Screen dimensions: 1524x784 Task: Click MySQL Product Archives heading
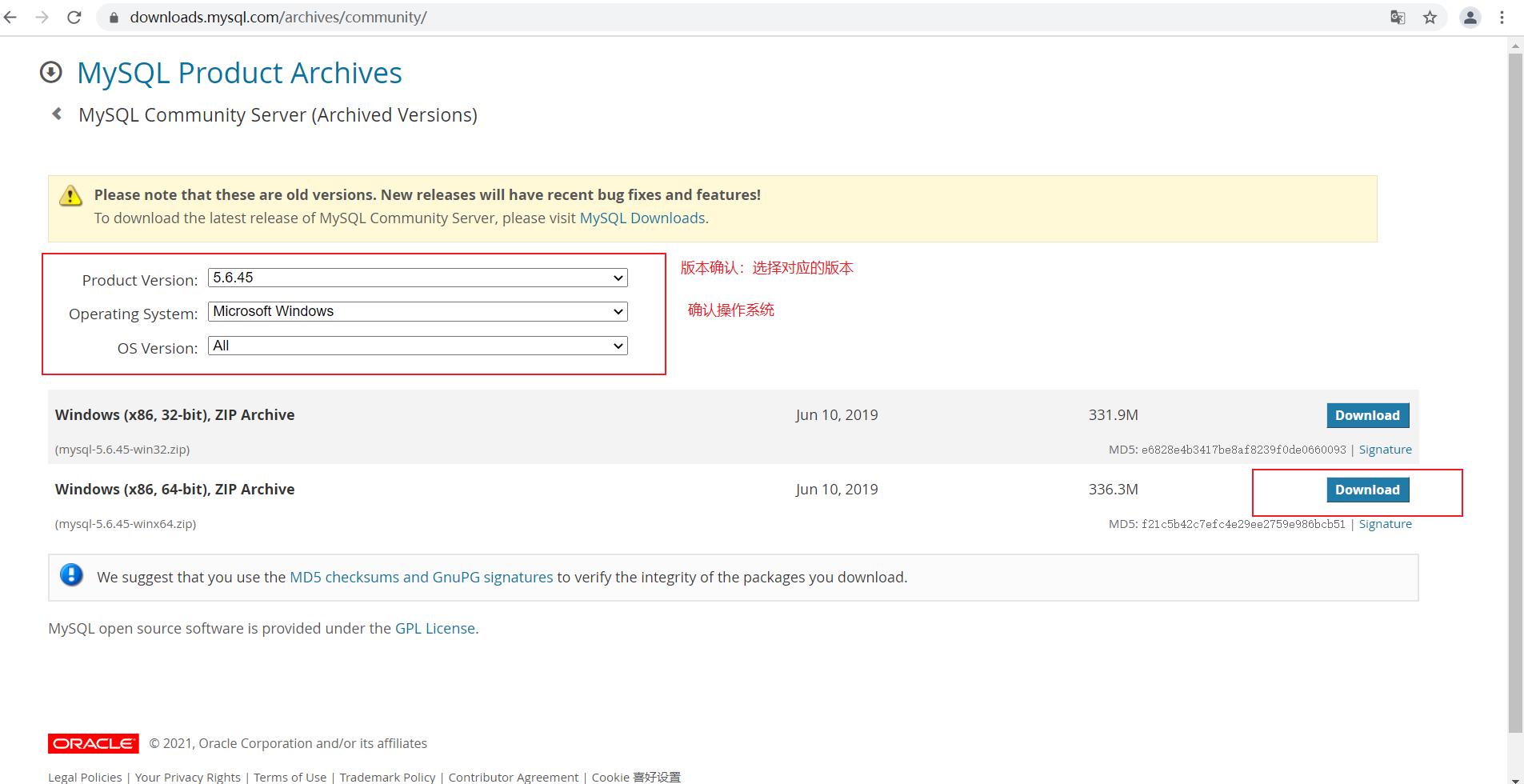(x=239, y=73)
